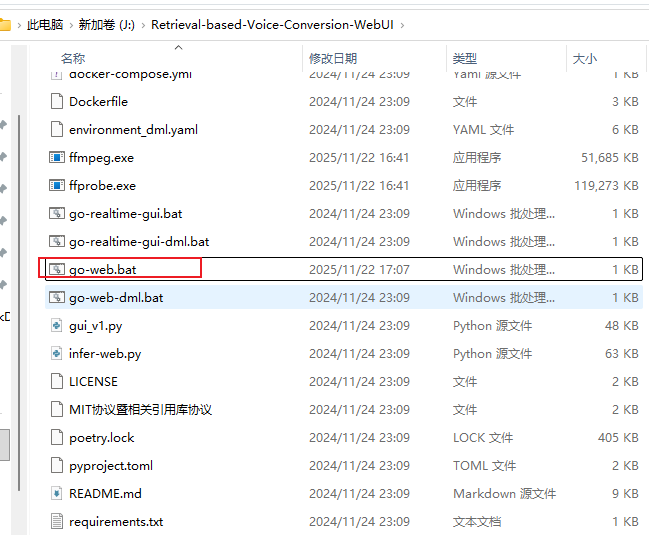Expand the chevron after 新加卷 (J:) breadcrumb
This screenshot has width=649, height=547.
click(143, 25)
